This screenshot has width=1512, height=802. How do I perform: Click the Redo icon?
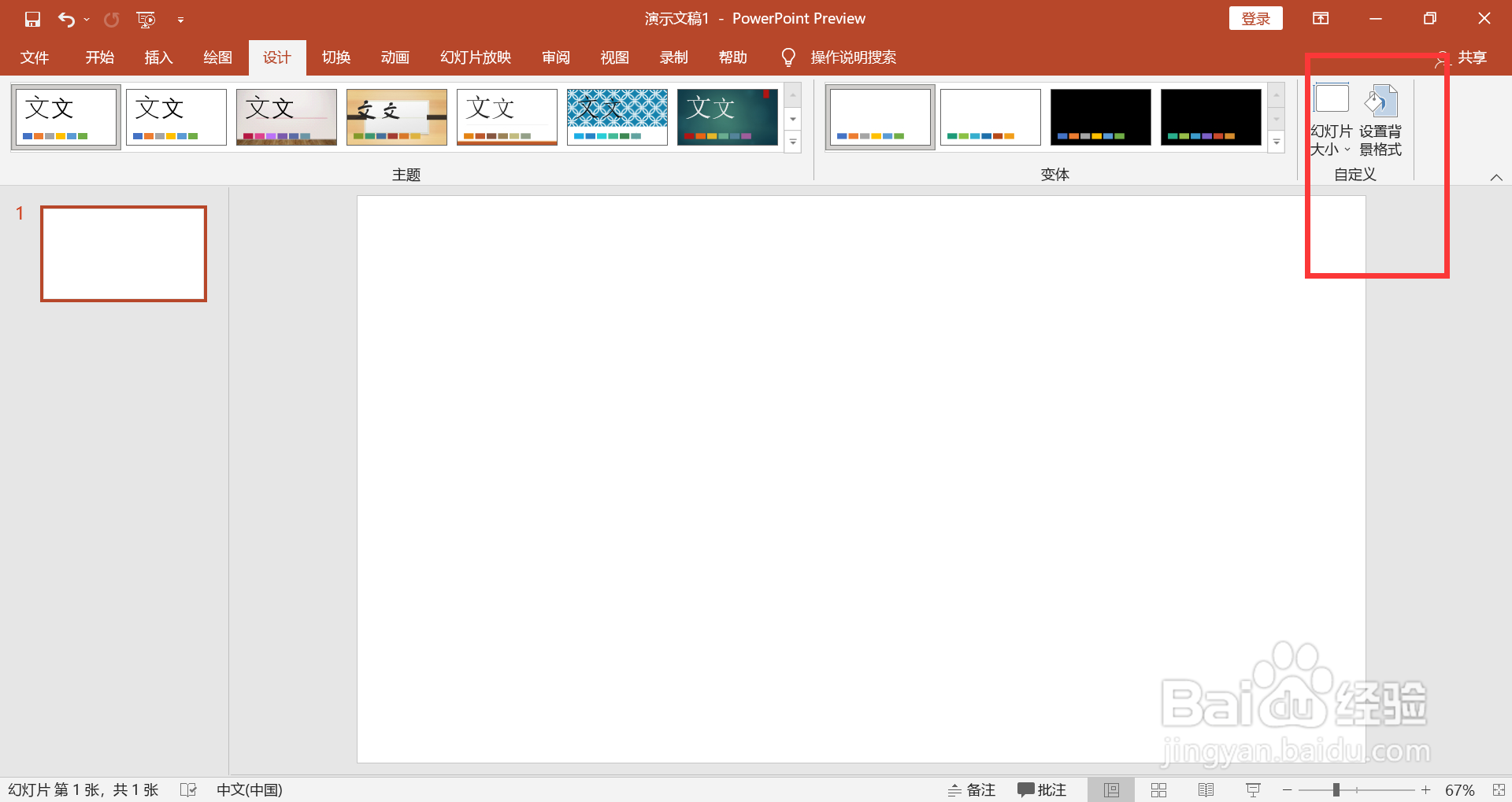112,19
